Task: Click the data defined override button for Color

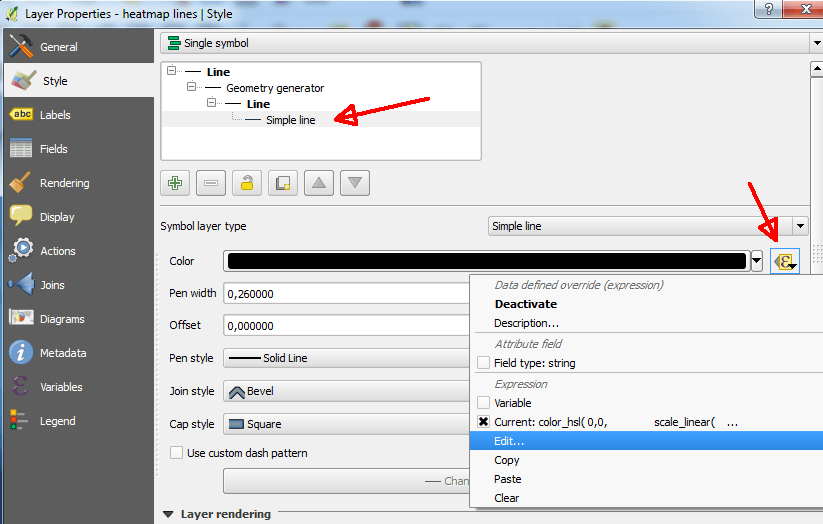Action: (785, 261)
